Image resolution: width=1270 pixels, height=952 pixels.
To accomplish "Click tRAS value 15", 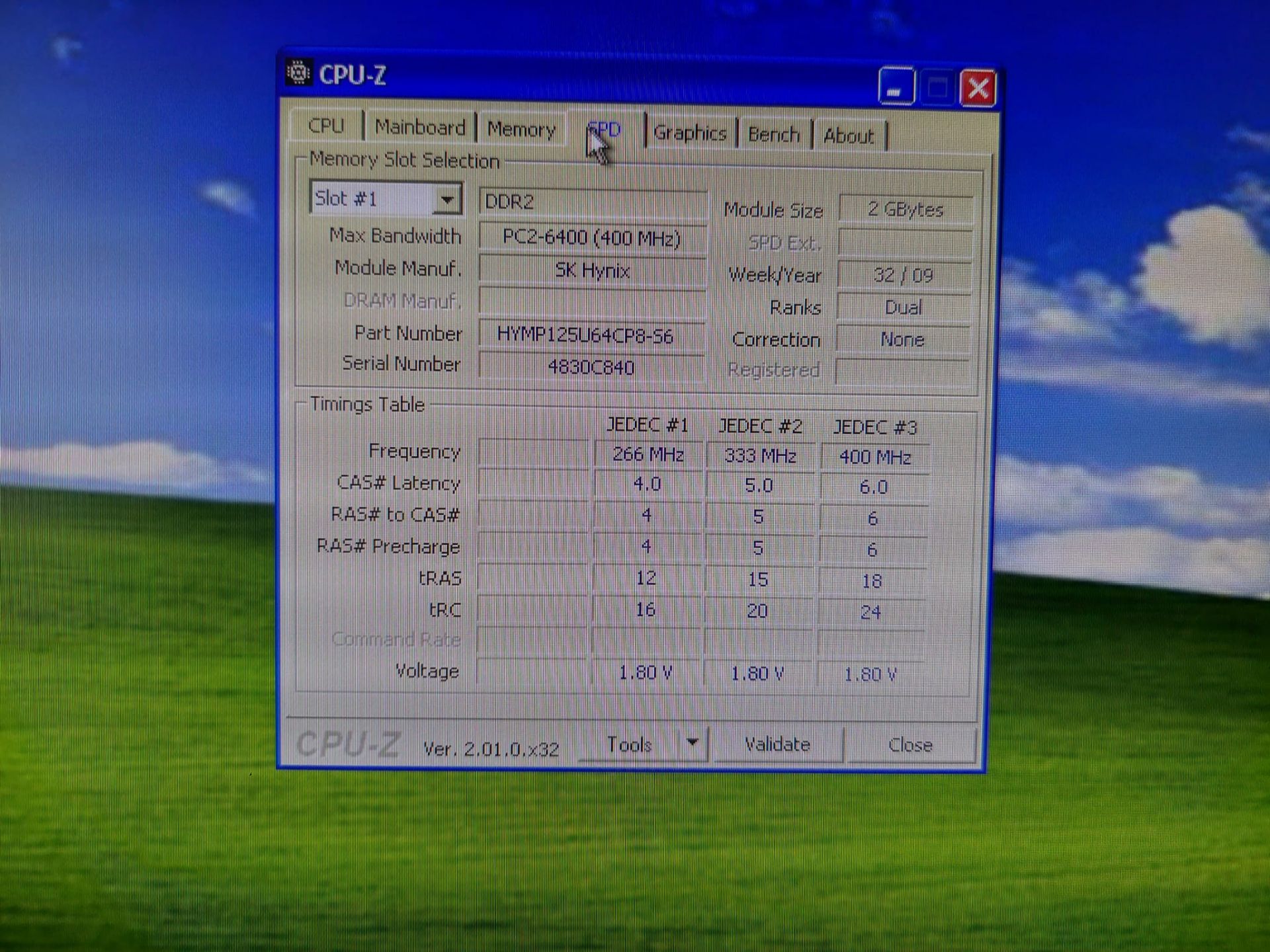I will click(x=758, y=580).
